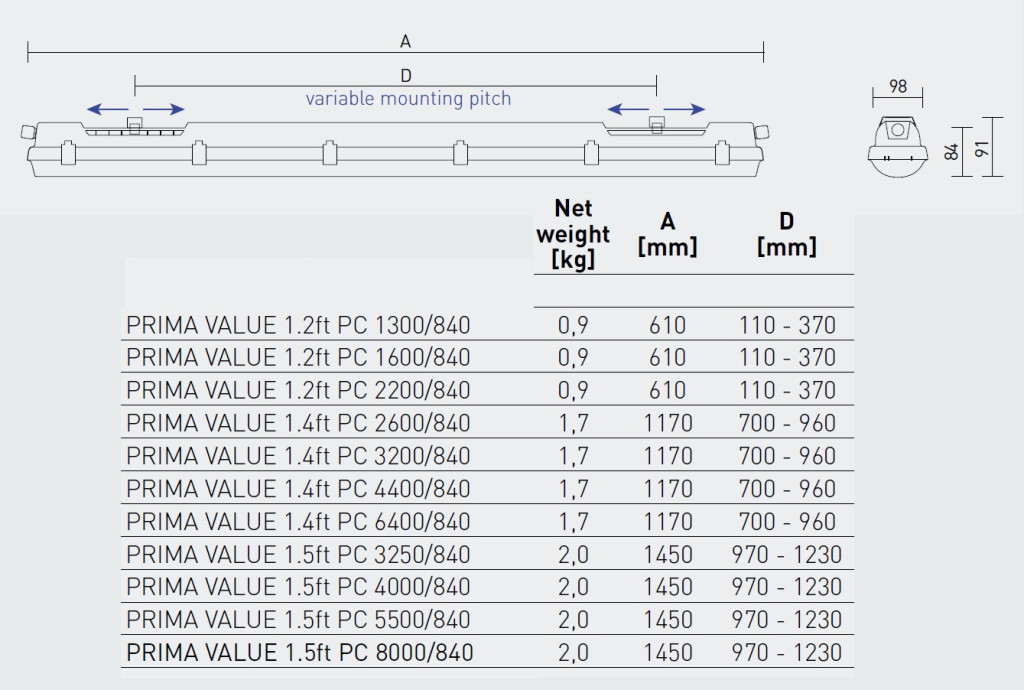
Task: Select the 'Net weight [kg]' column header
Action: 573,234
